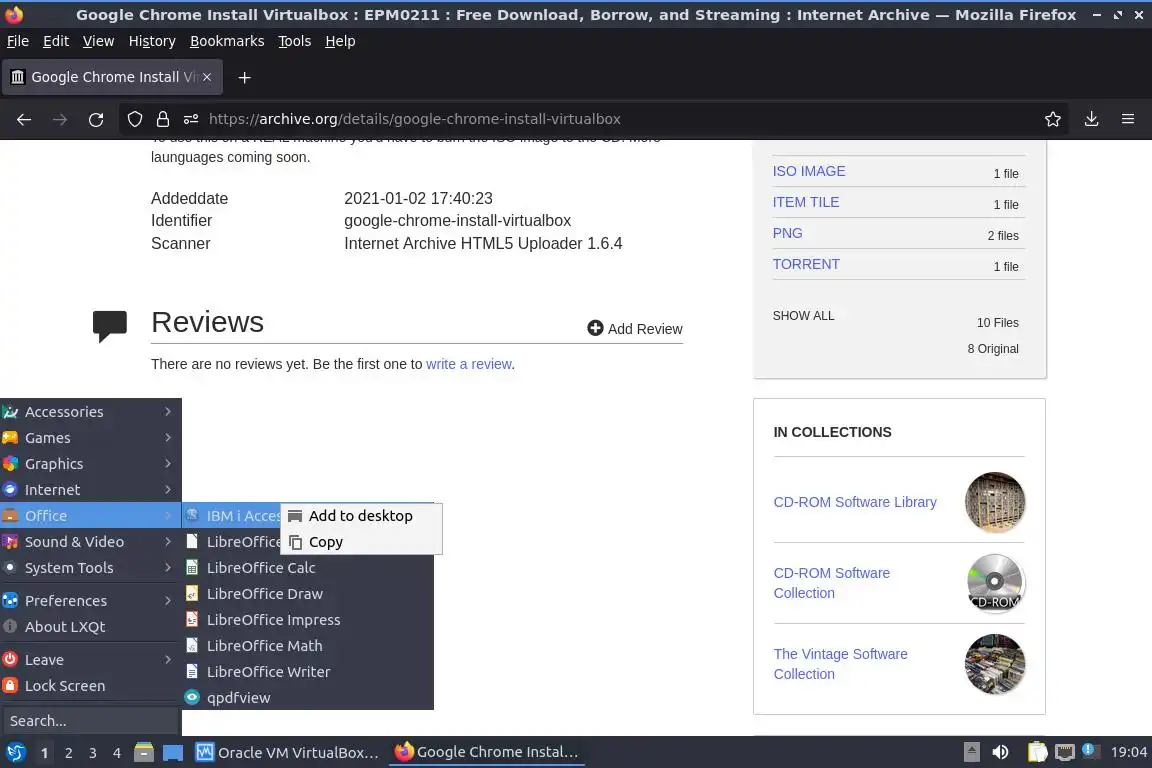This screenshot has width=1152, height=768.
Task: Launch LibreOffice Calc from the menu
Action: 307,567
